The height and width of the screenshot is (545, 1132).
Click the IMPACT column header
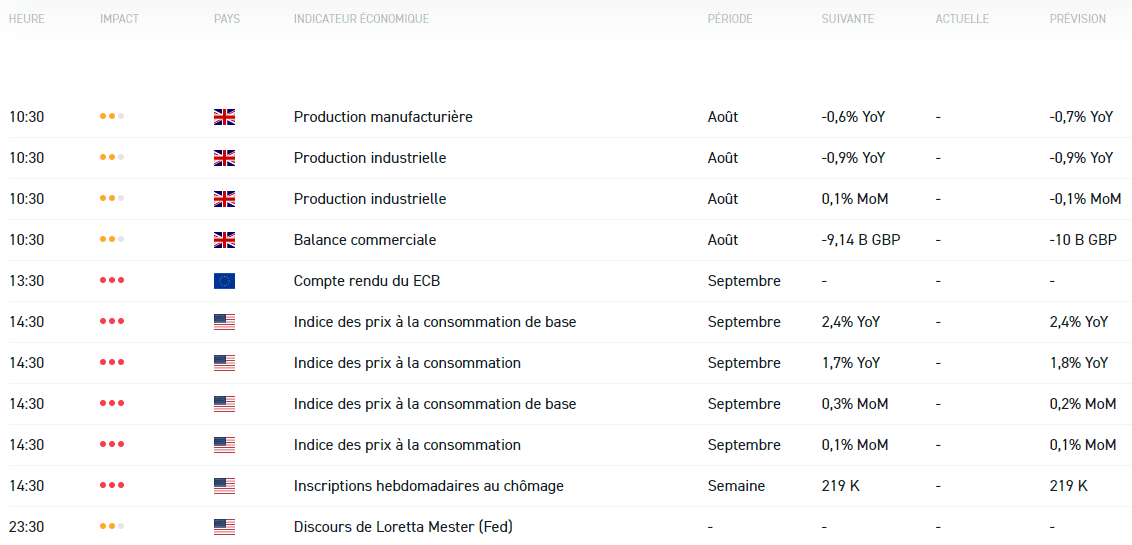click(x=120, y=19)
